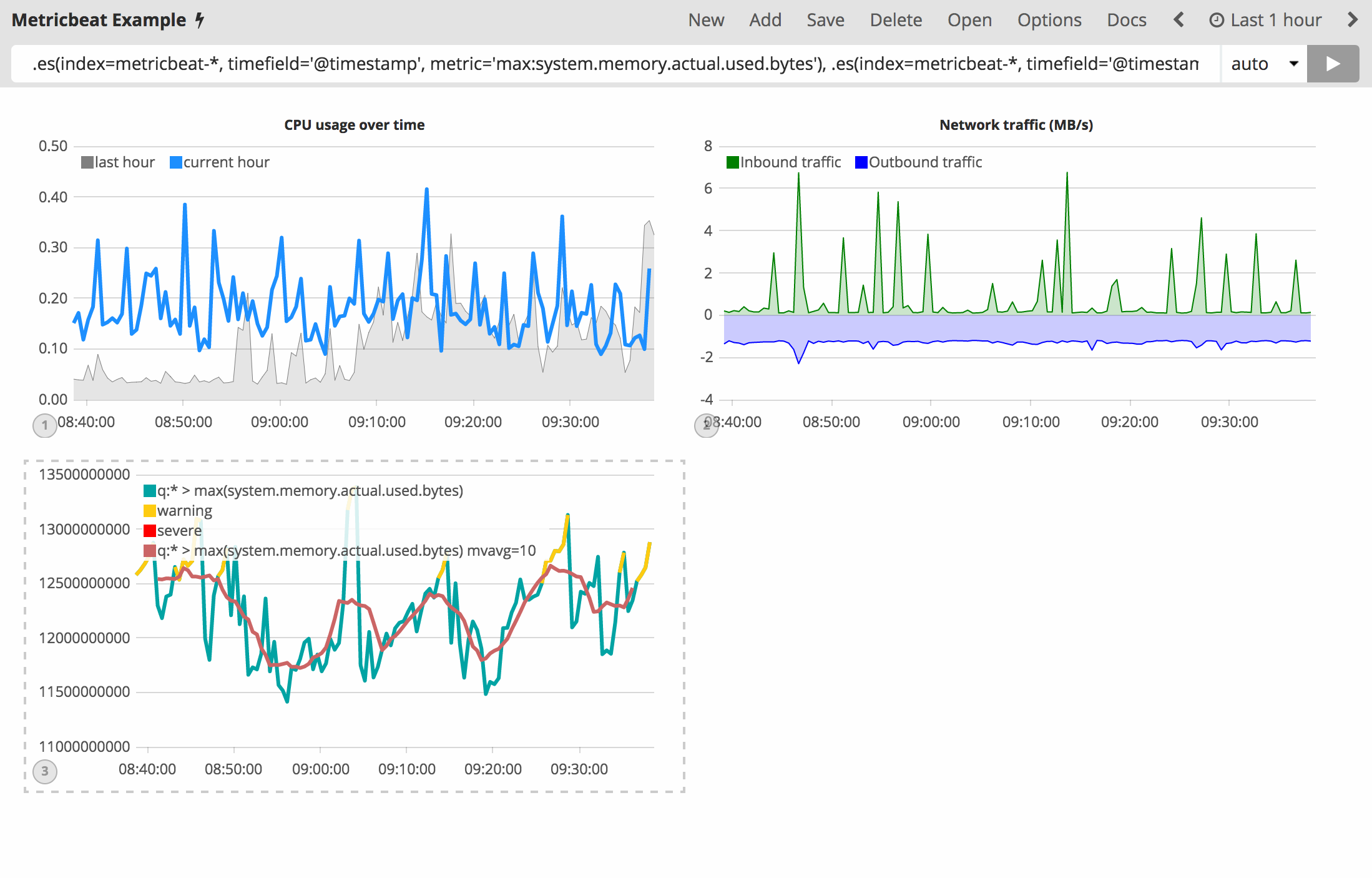Click the lightning bolt icon beside the title
This screenshot has width=1372, height=878.
click(200, 20)
